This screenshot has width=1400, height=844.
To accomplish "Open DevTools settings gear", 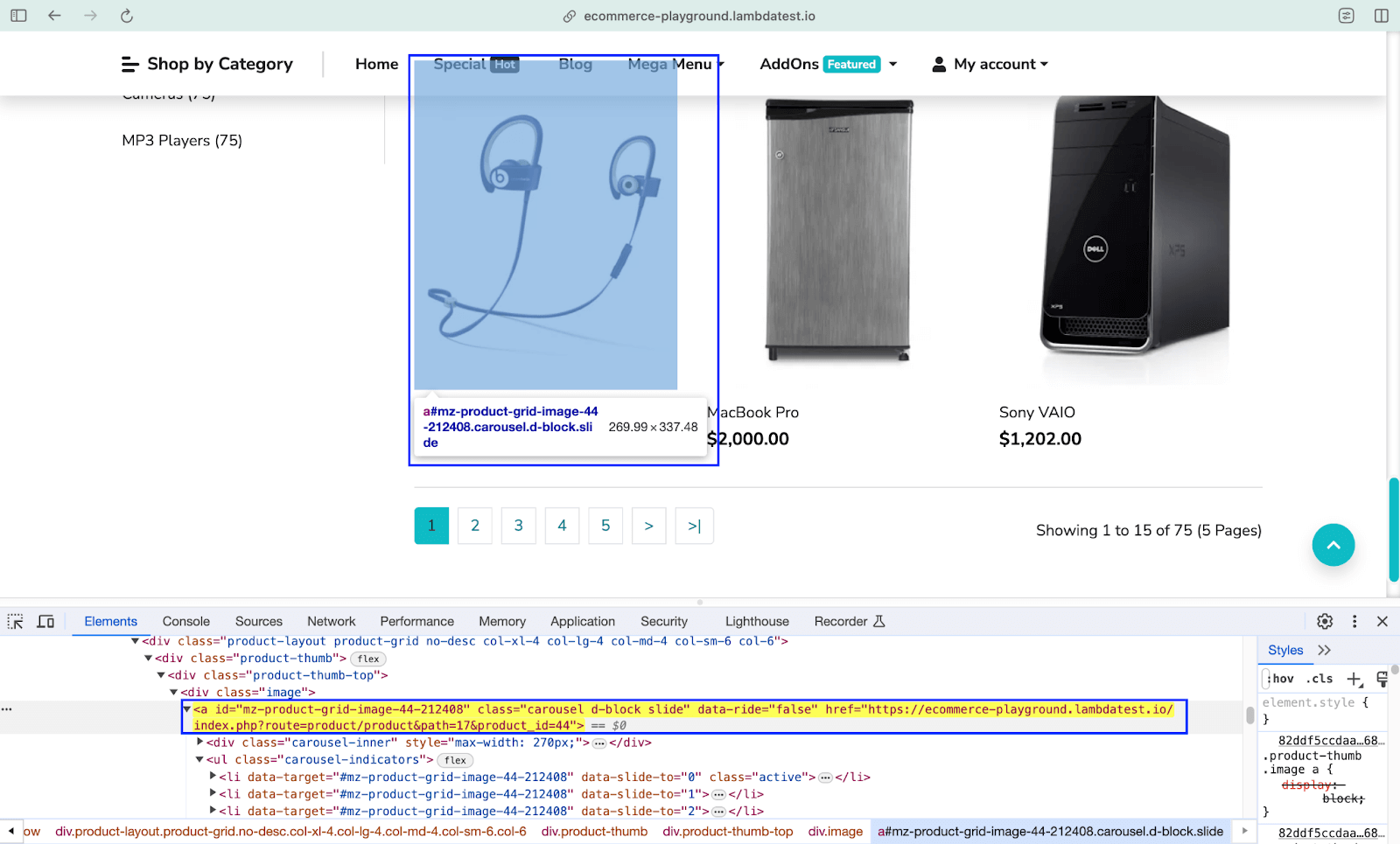I will tap(1325, 621).
